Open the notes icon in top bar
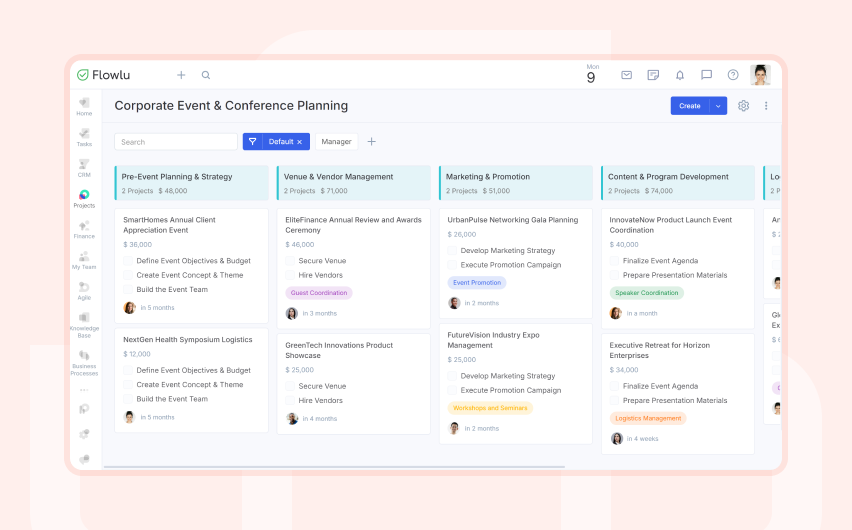Image resolution: width=852 pixels, height=530 pixels. click(x=653, y=75)
